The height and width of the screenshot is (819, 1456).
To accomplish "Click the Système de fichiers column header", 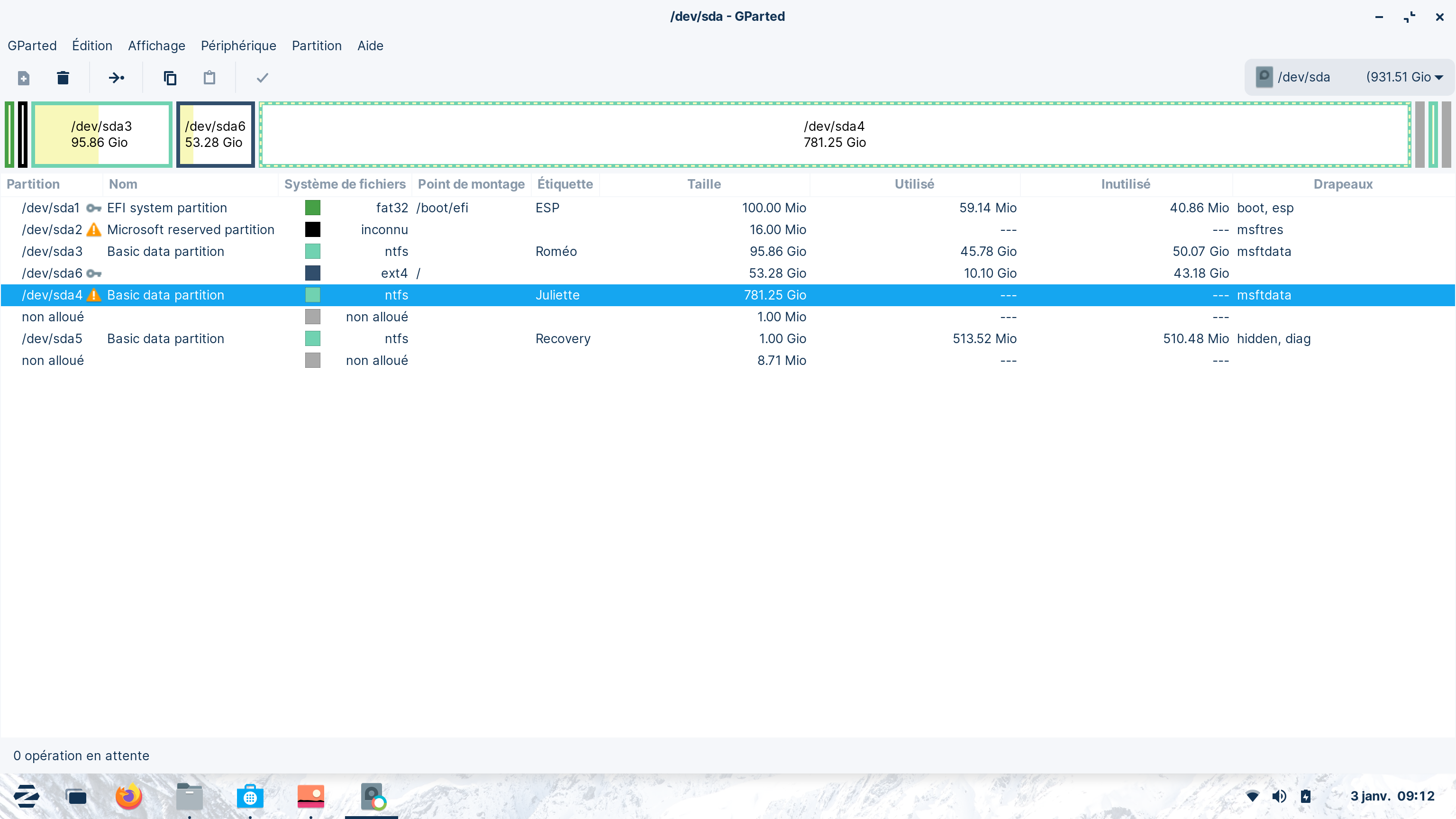I will [x=345, y=184].
